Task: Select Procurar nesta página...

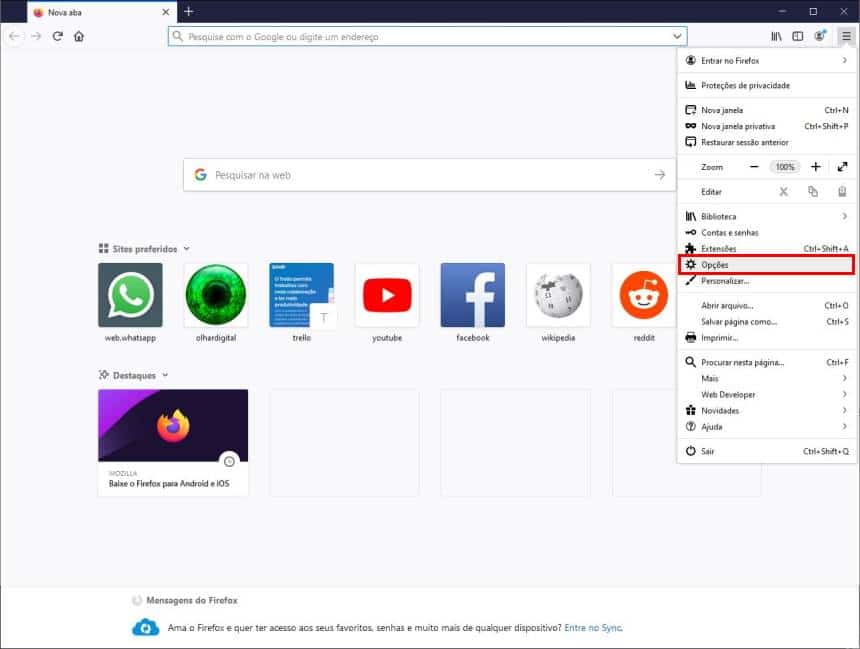Action: pyautogui.click(x=766, y=362)
